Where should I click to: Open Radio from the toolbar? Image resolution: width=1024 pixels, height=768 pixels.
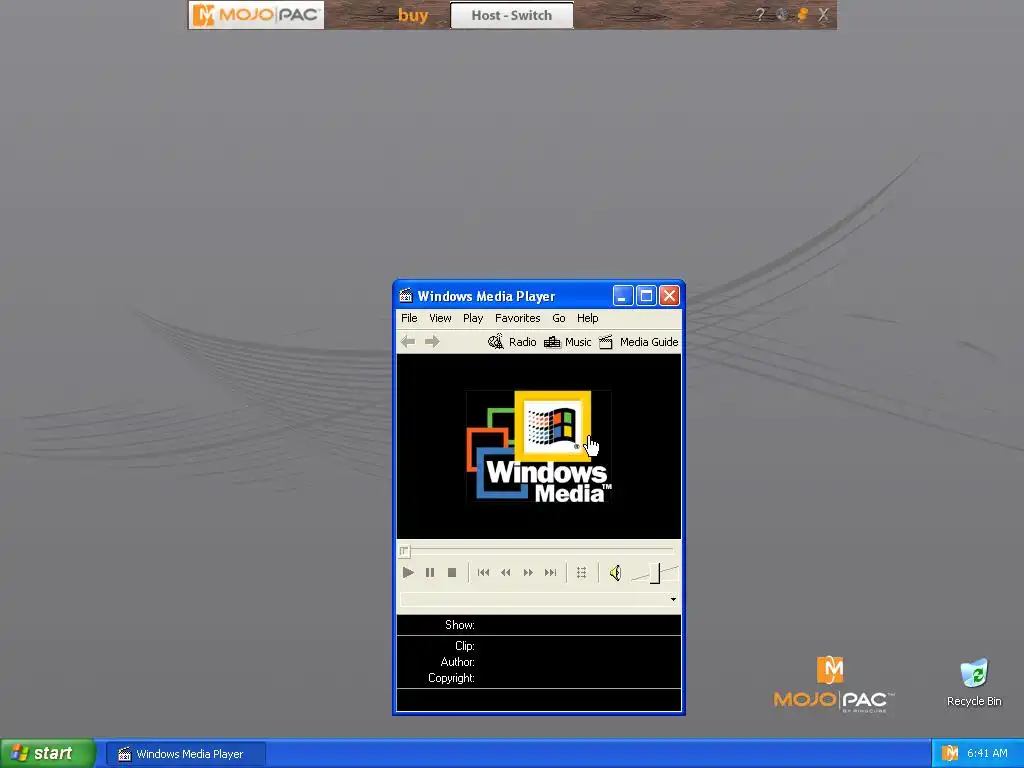pyautogui.click(x=513, y=342)
